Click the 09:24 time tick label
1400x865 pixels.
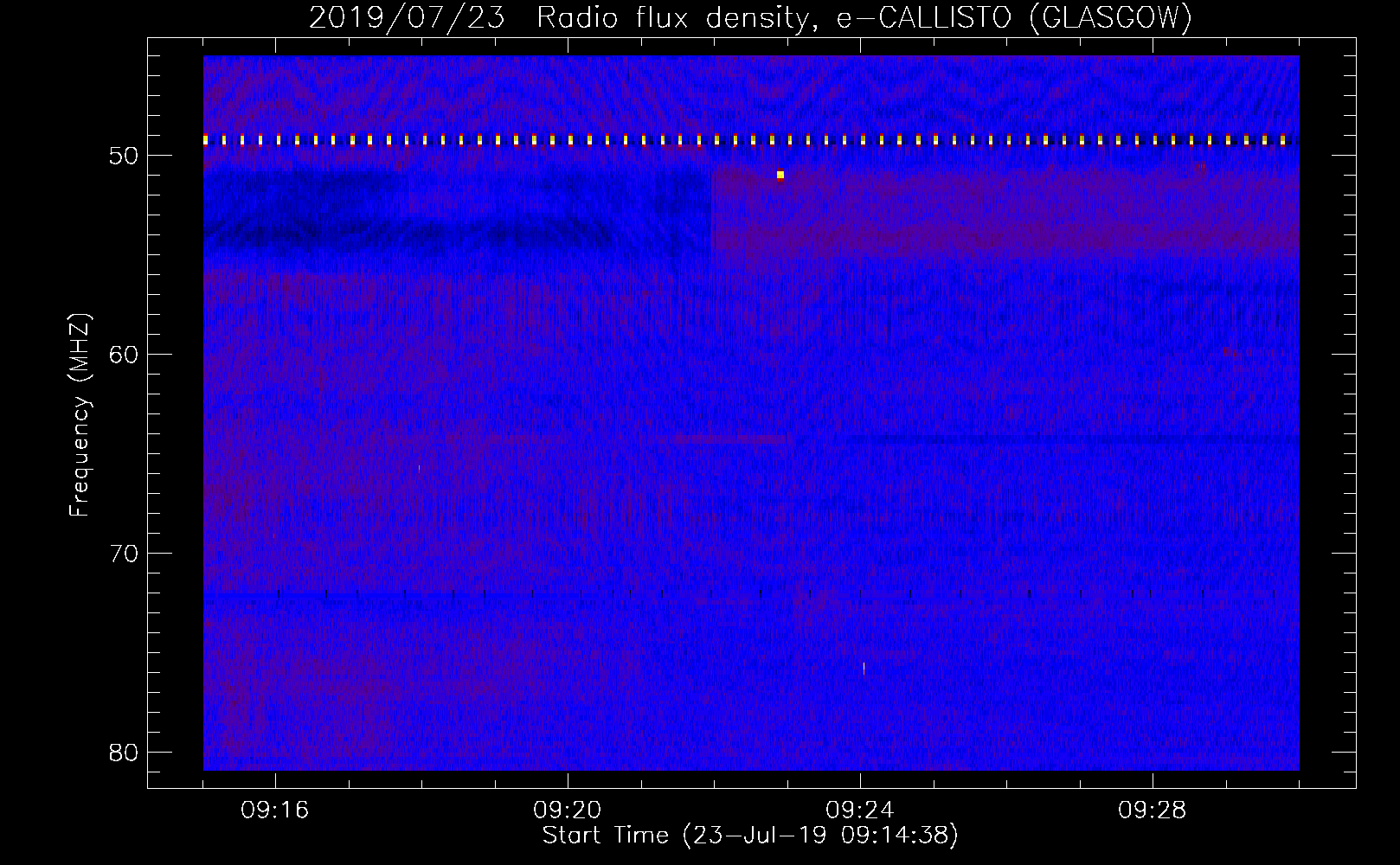[860, 811]
